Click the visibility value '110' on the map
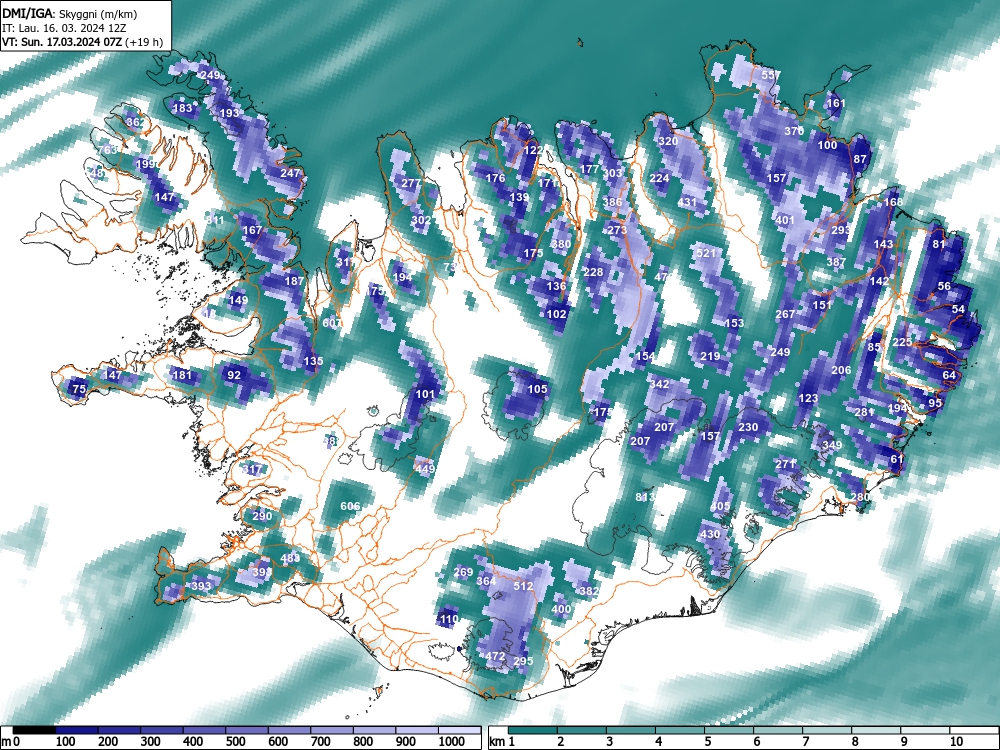The height and width of the screenshot is (750, 1000). click(449, 619)
